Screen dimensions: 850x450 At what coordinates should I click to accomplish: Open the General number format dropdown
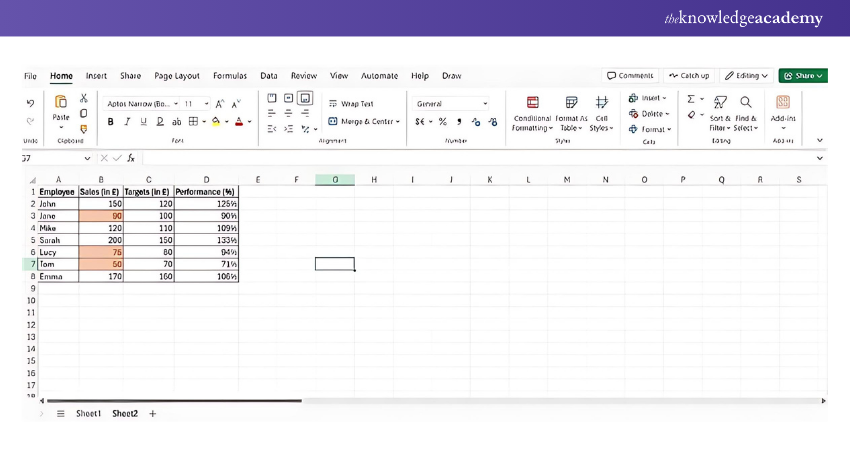point(452,103)
